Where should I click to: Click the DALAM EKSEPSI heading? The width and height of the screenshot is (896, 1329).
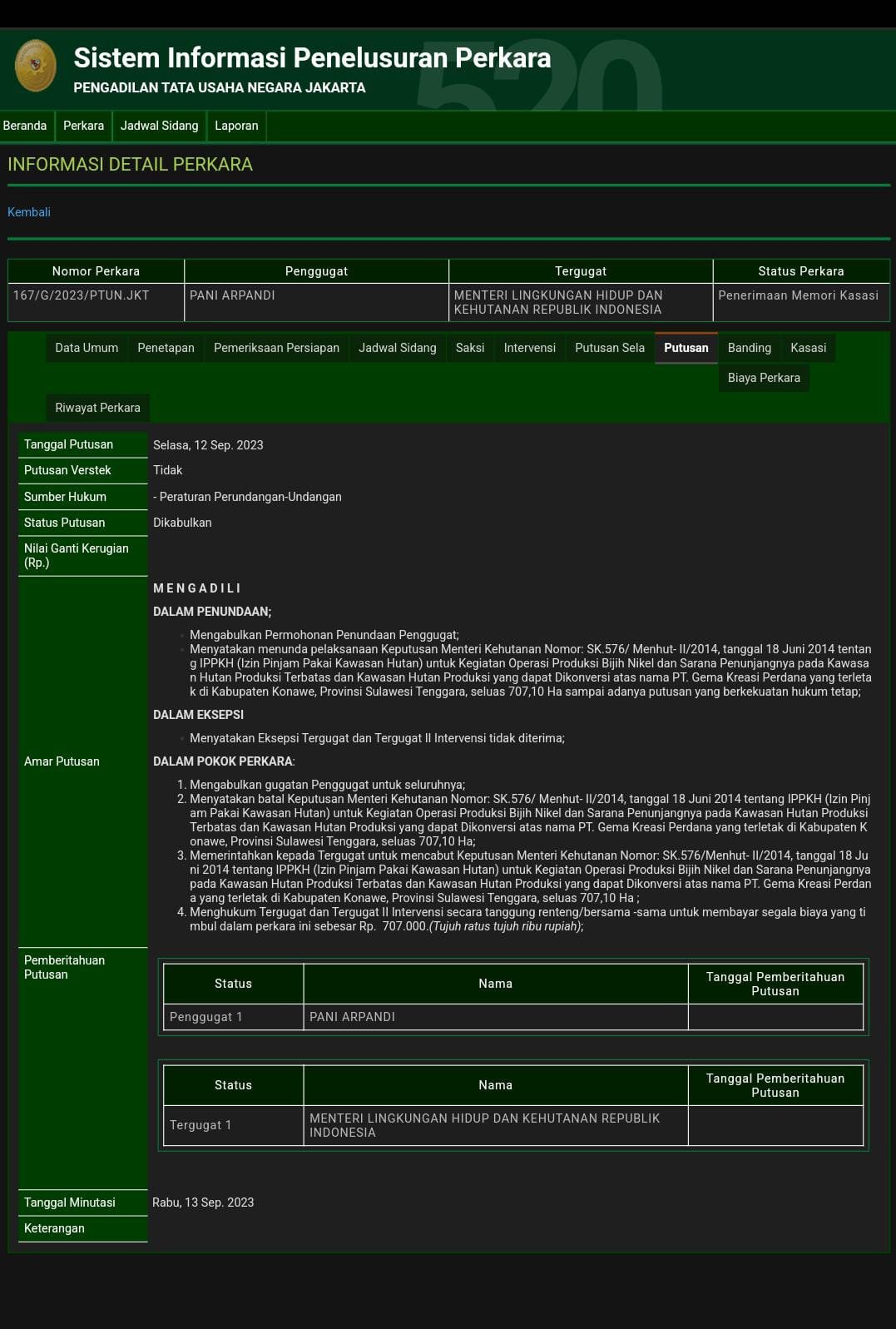(x=198, y=715)
